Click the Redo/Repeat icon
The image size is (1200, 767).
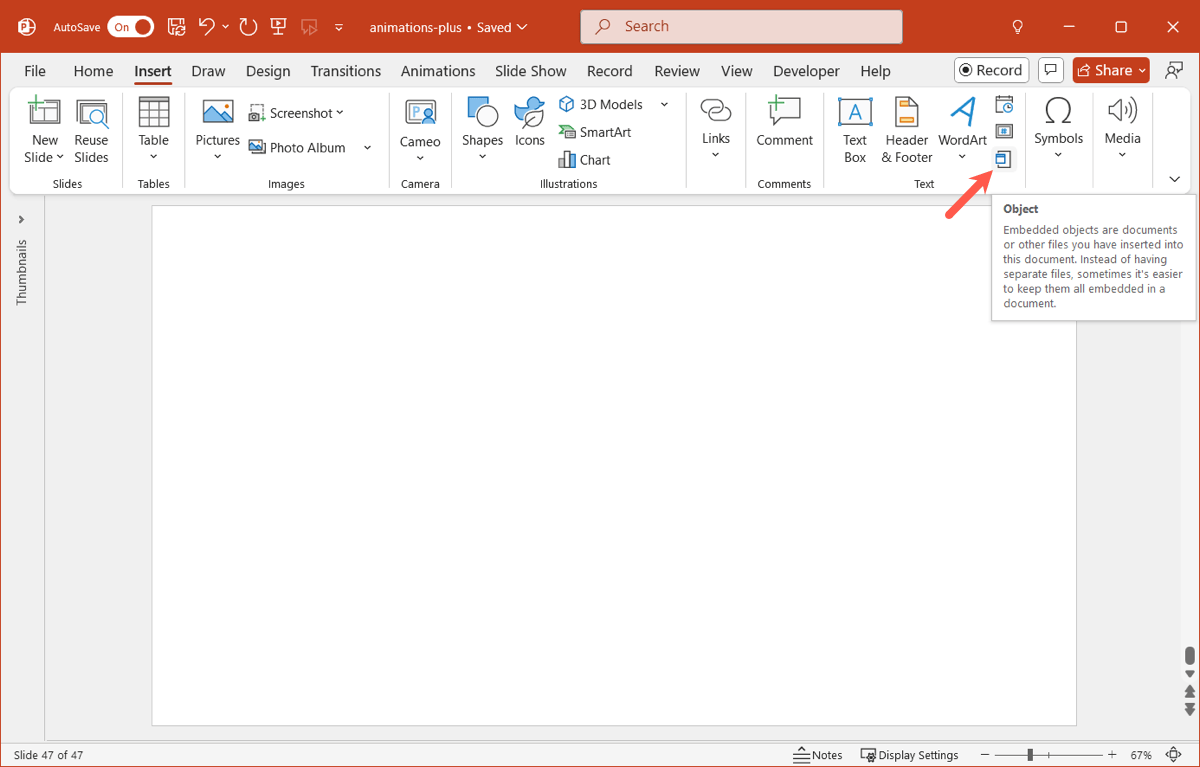coord(248,27)
